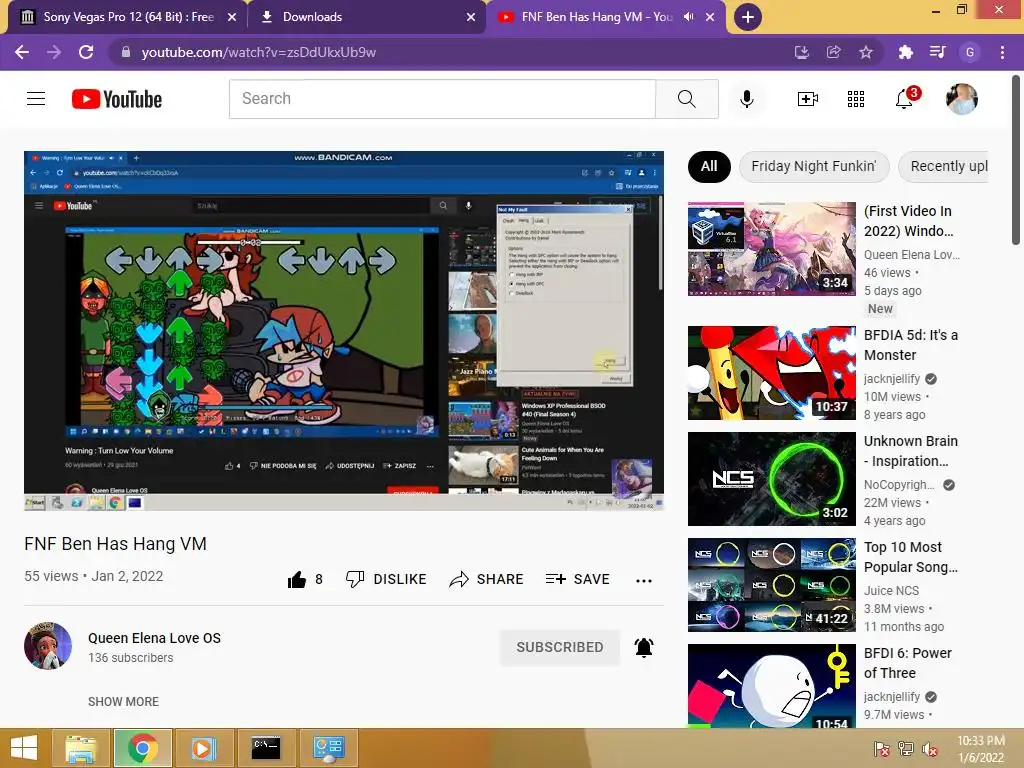Click the share page icon in address bar
Viewport: 1024px width, 768px height.
833,52
